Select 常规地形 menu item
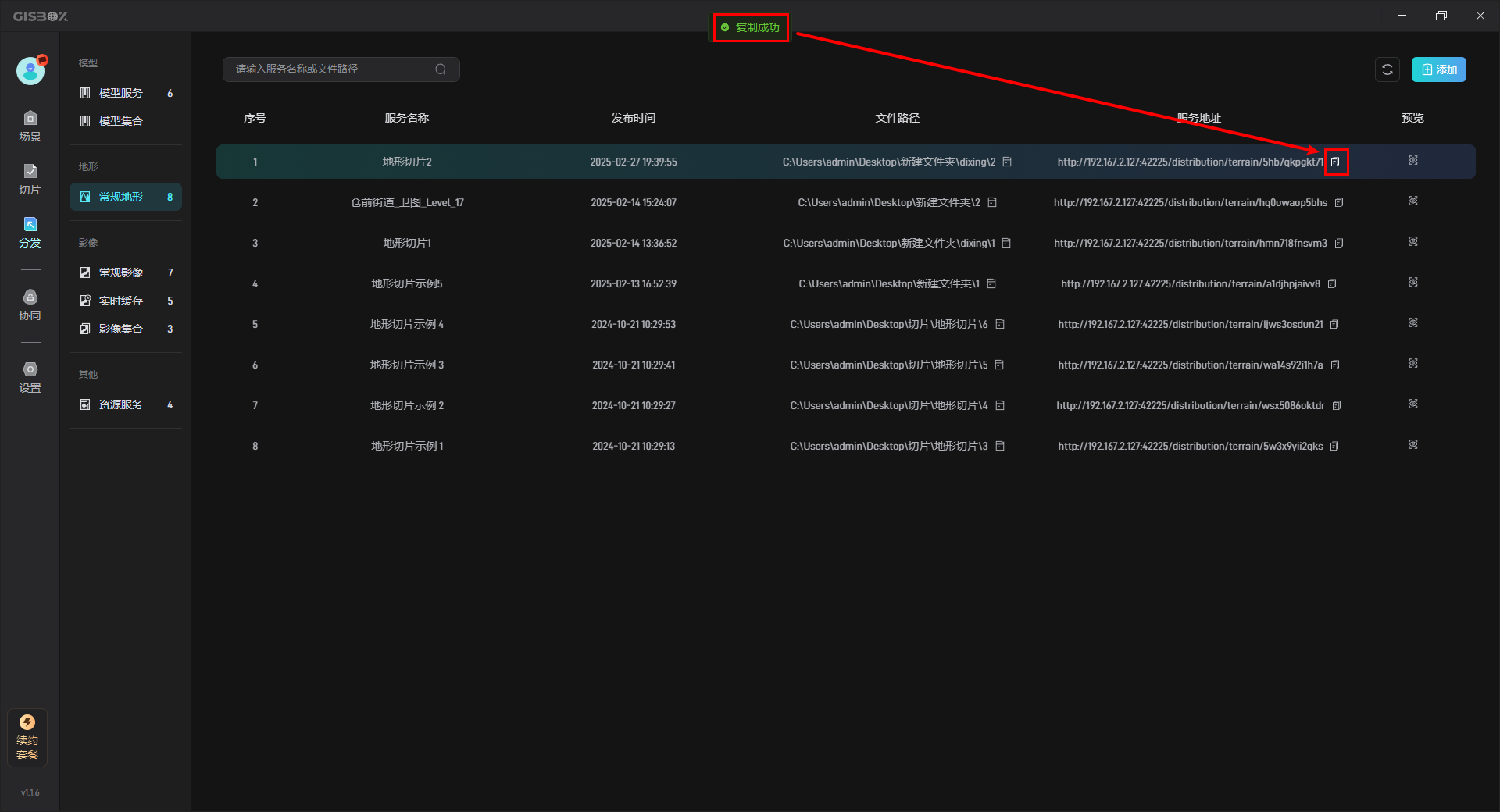Viewport: 1500px width, 812px height. tap(126, 197)
